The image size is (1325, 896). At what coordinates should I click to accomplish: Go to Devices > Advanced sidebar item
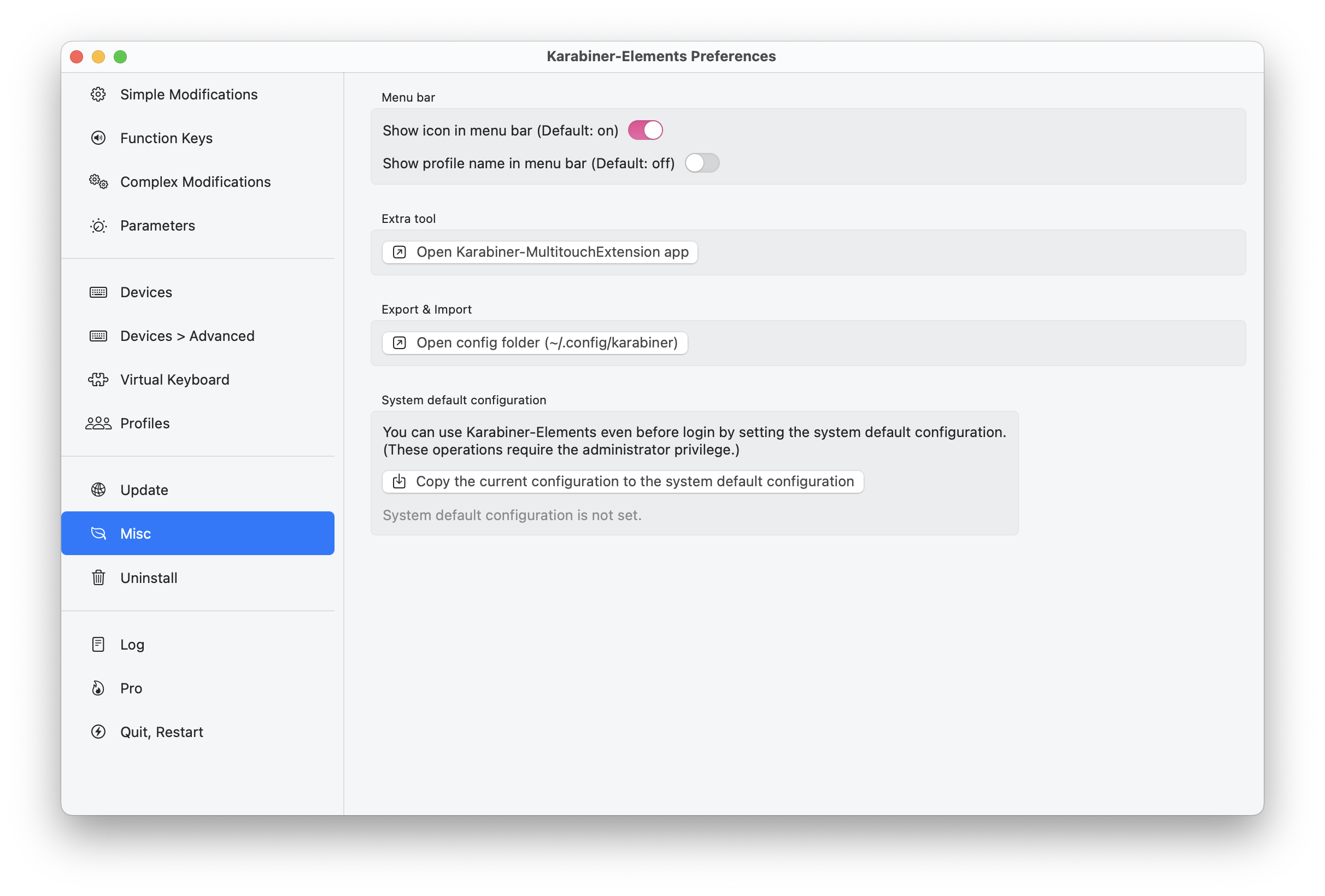click(x=187, y=337)
